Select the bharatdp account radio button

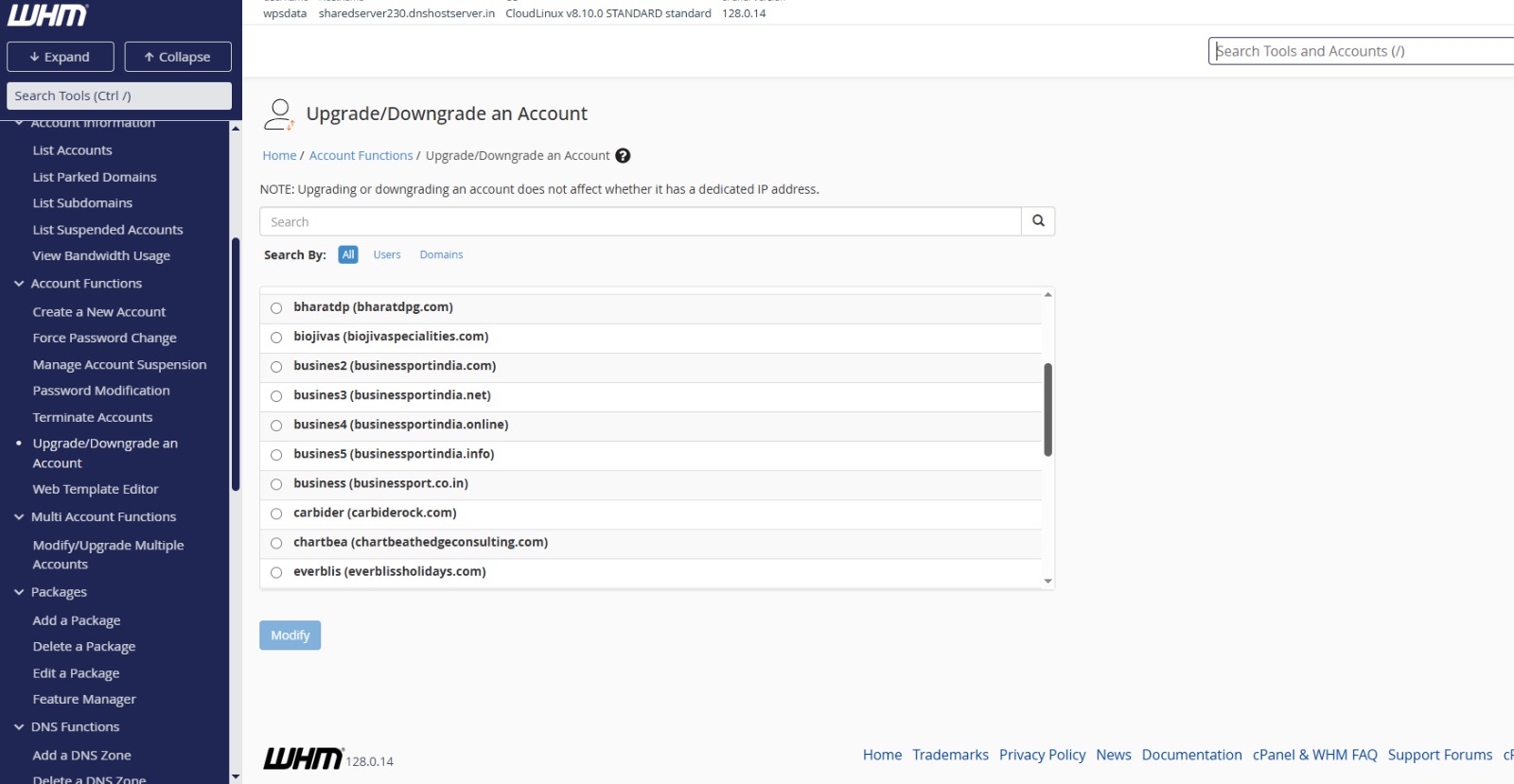276,308
